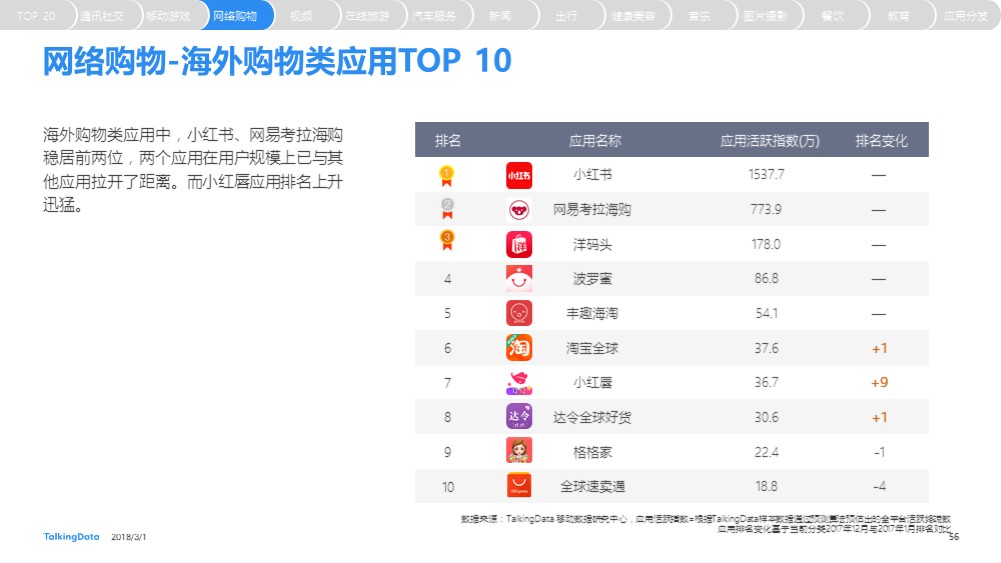The height and width of the screenshot is (563, 1001).
Task: Click the app name 丰趣海淘
Action: pos(592,313)
